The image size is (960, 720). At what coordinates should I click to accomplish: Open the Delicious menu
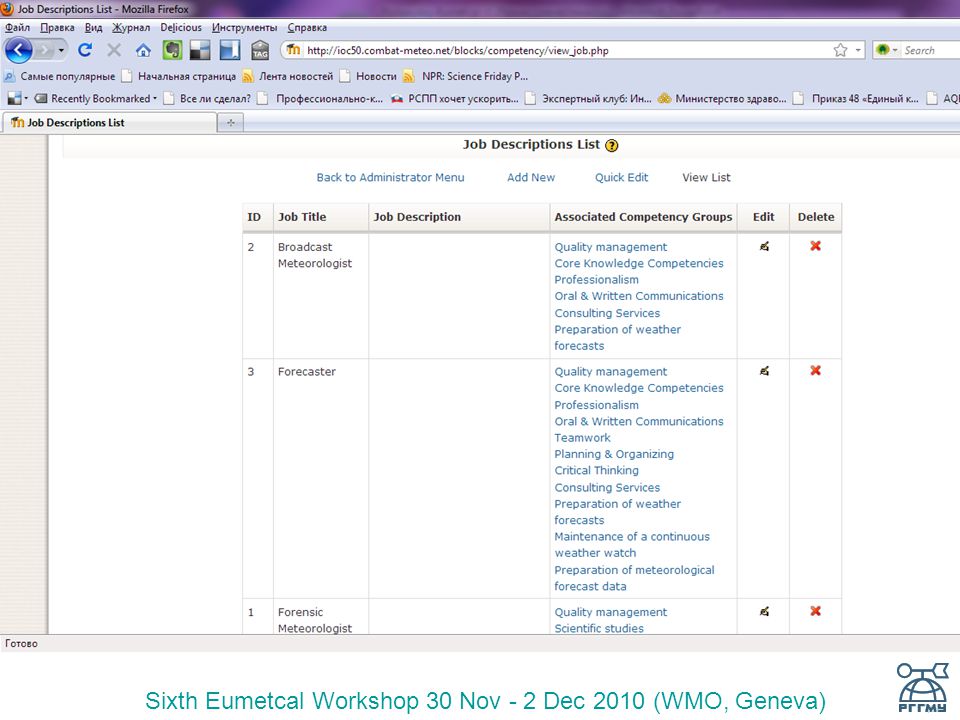coord(181,28)
